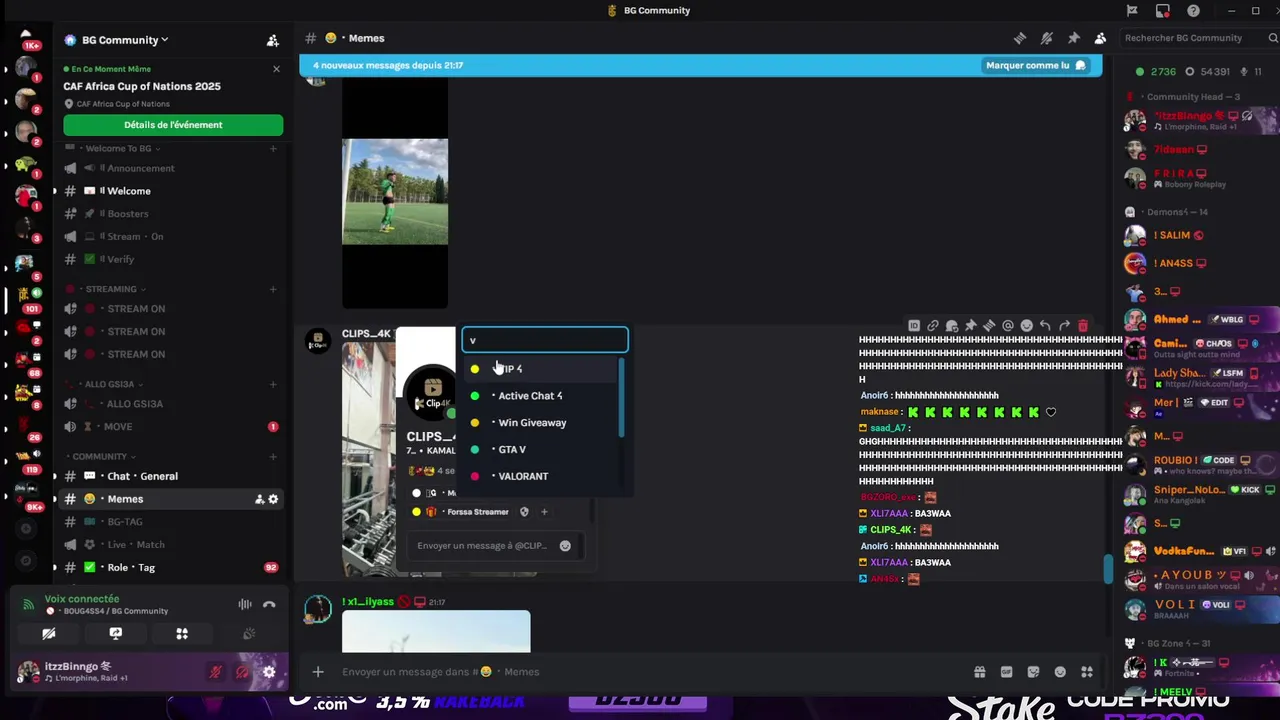Screen dimensions: 1280x720
Task: Join the MOVE voice channel
Action: pyautogui.click(x=170, y=427)
